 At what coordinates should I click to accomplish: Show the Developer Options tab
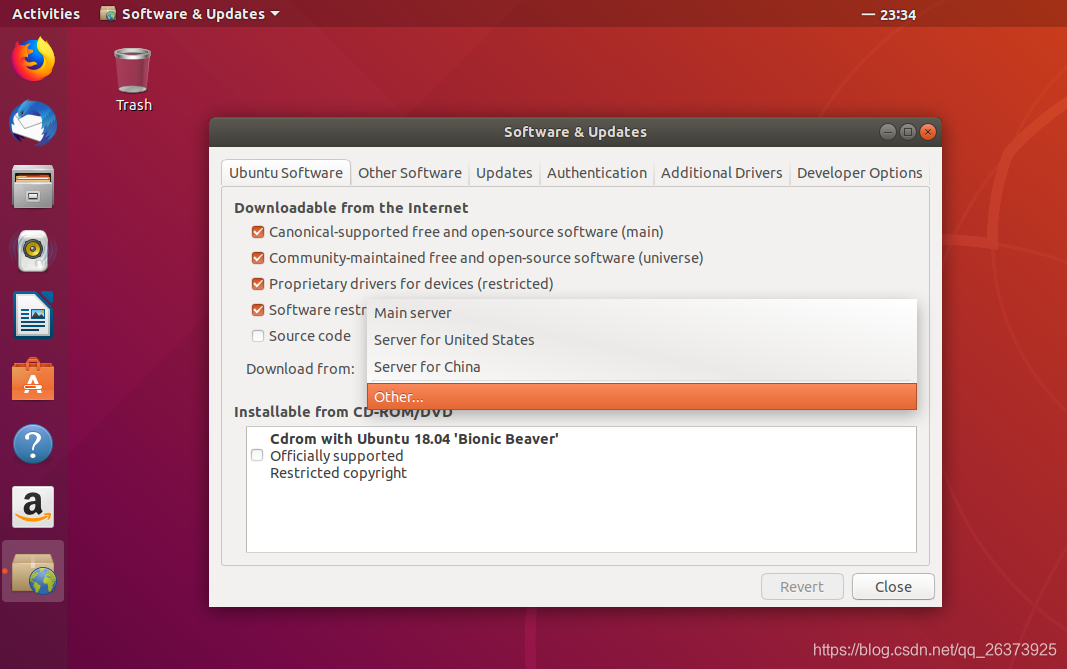[859, 173]
